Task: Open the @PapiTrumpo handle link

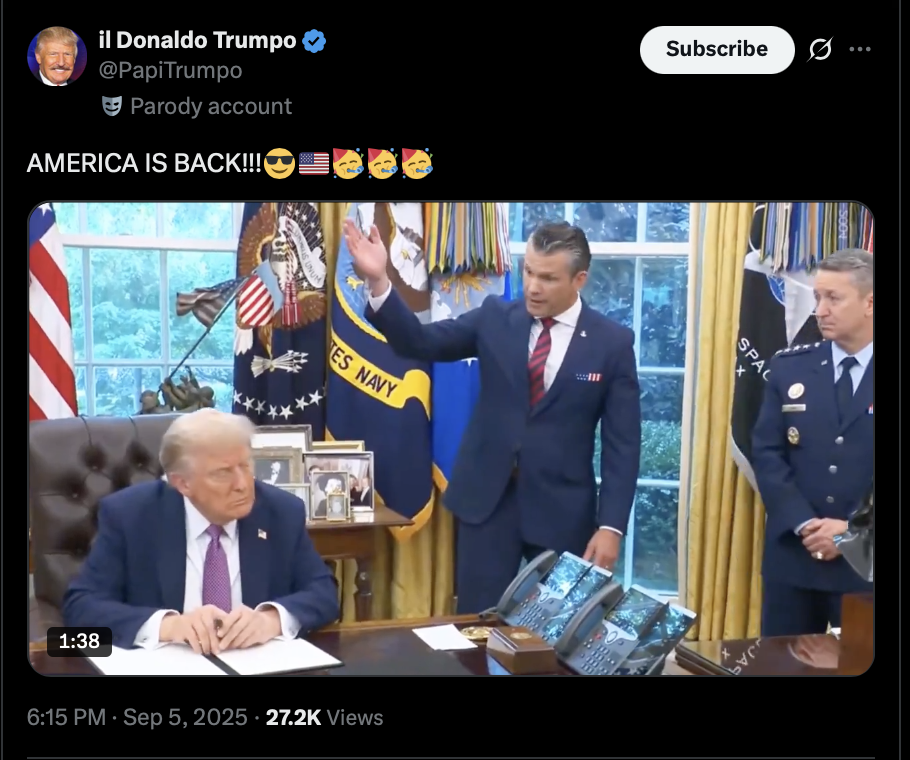Action: (171, 71)
